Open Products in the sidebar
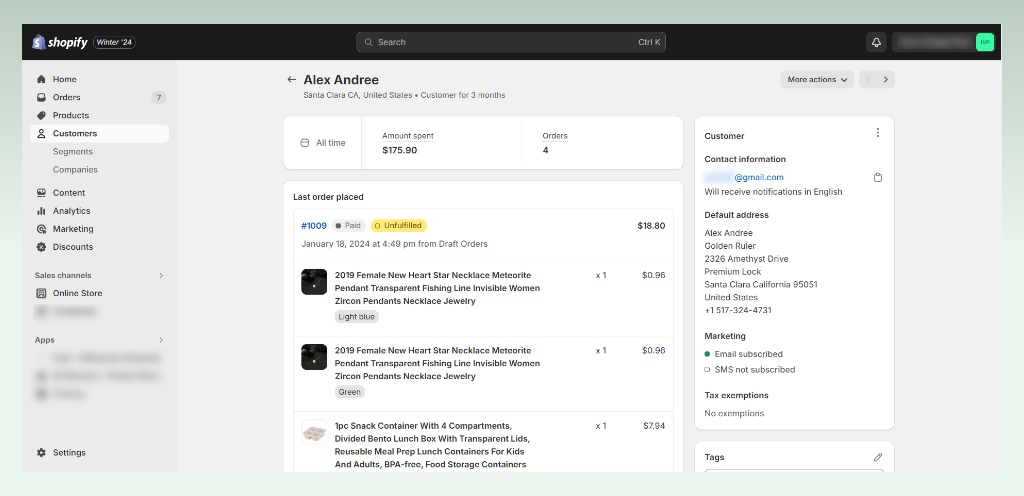The width and height of the screenshot is (1024, 496). coord(99,116)
